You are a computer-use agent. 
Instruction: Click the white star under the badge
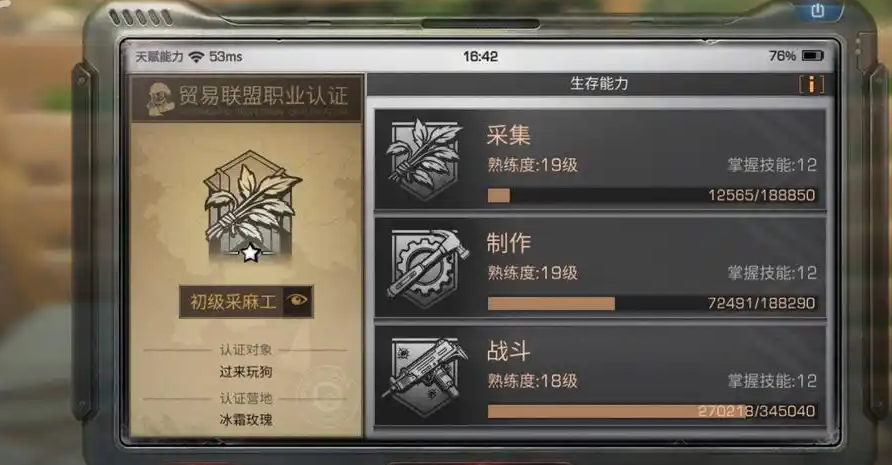pos(250,252)
